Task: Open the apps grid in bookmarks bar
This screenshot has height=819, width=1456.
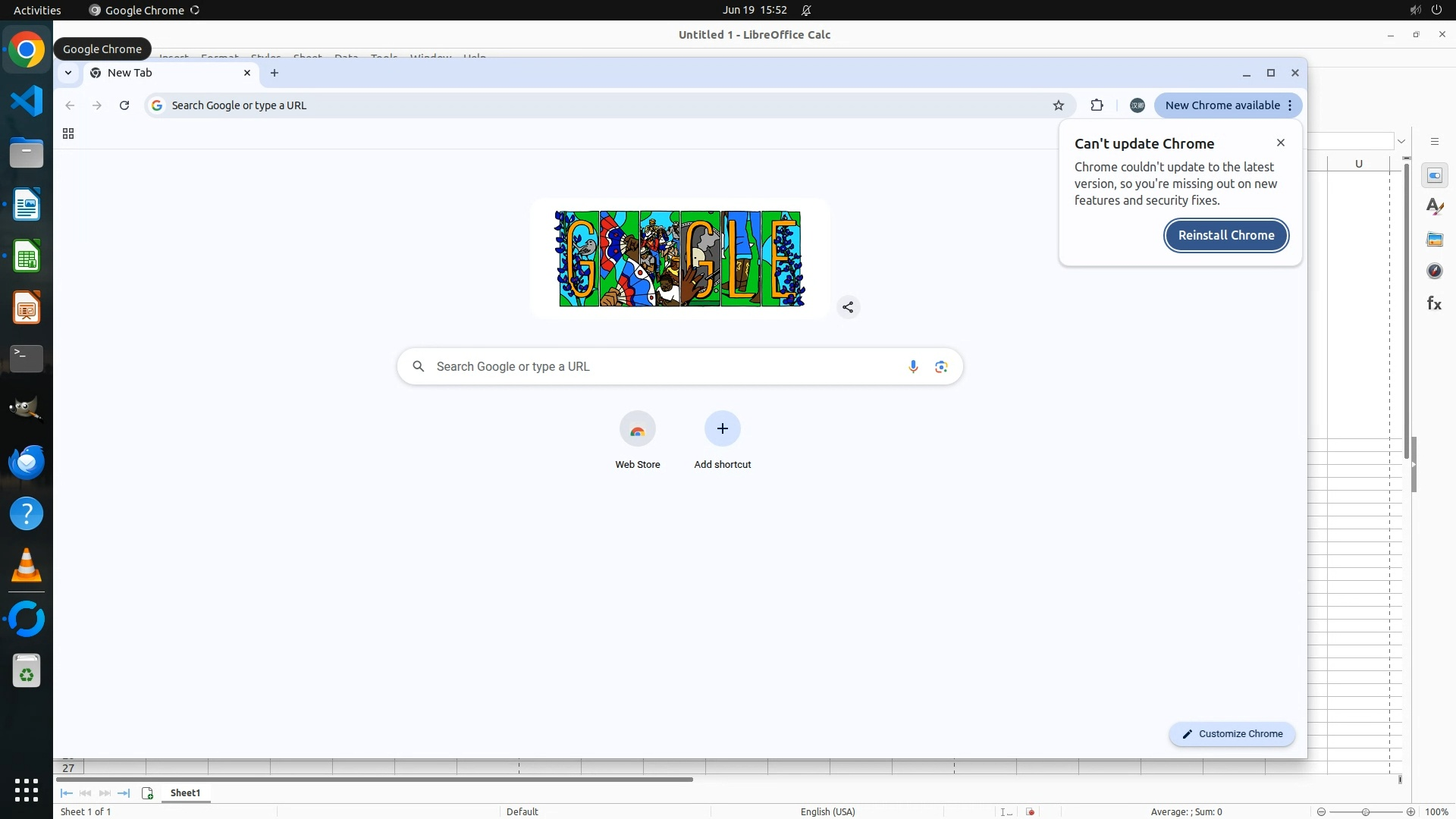Action: click(68, 133)
